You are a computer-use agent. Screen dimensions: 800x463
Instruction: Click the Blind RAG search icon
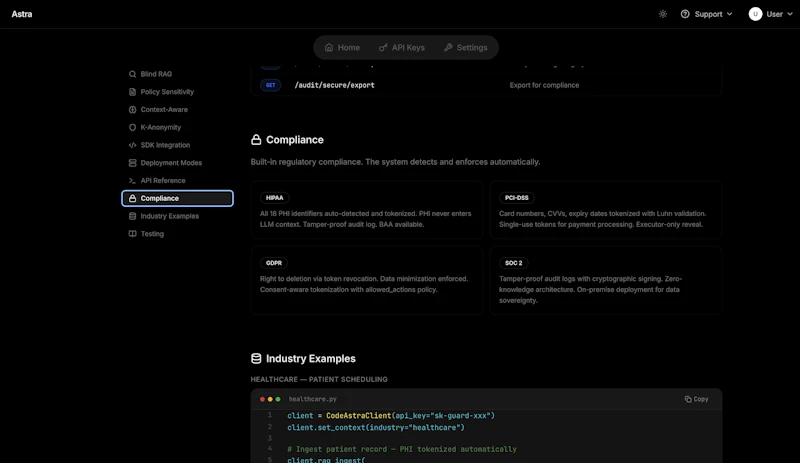tap(132, 74)
